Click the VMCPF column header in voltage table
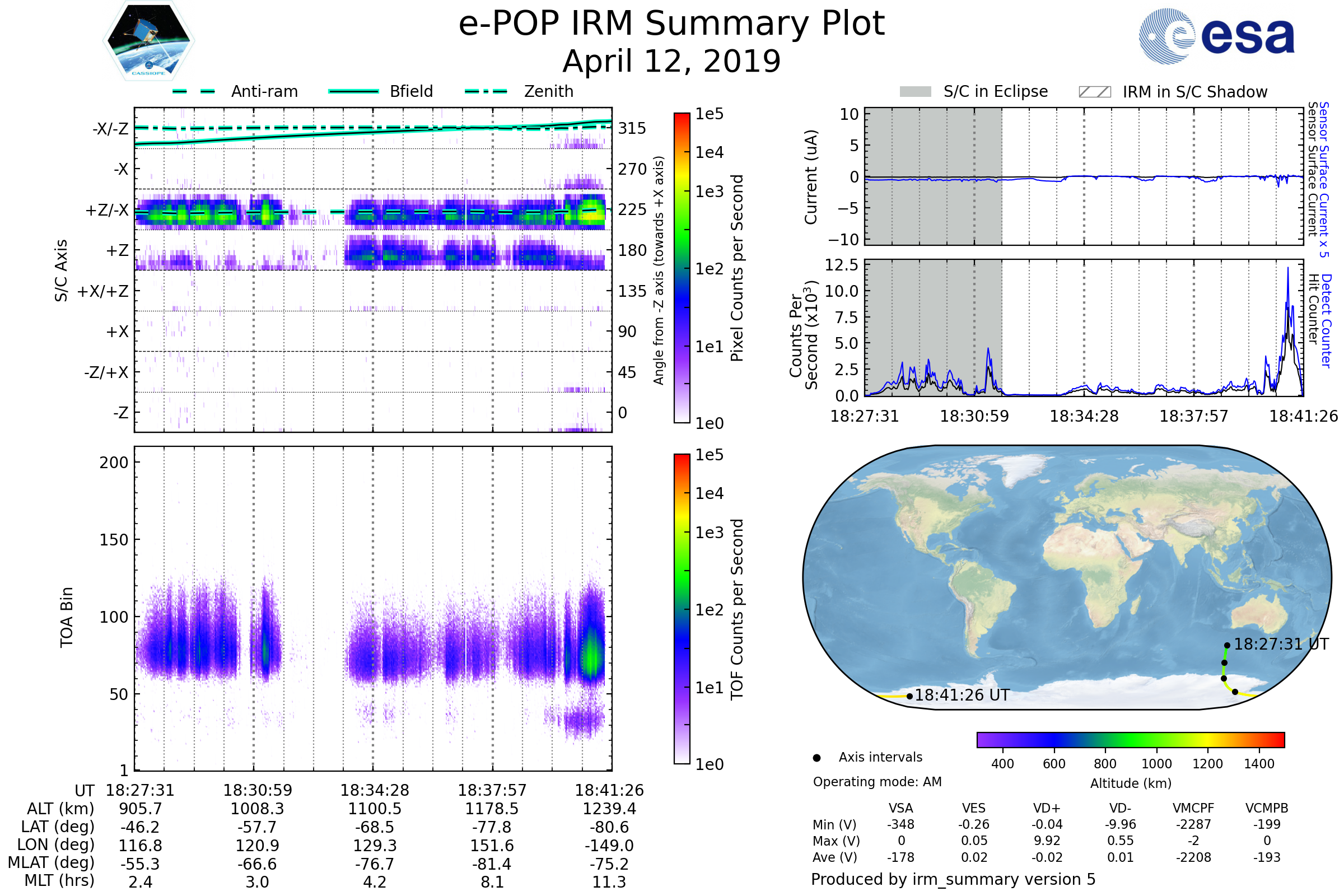Image resolution: width=1344 pixels, height=896 pixels. pyautogui.click(x=1193, y=808)
